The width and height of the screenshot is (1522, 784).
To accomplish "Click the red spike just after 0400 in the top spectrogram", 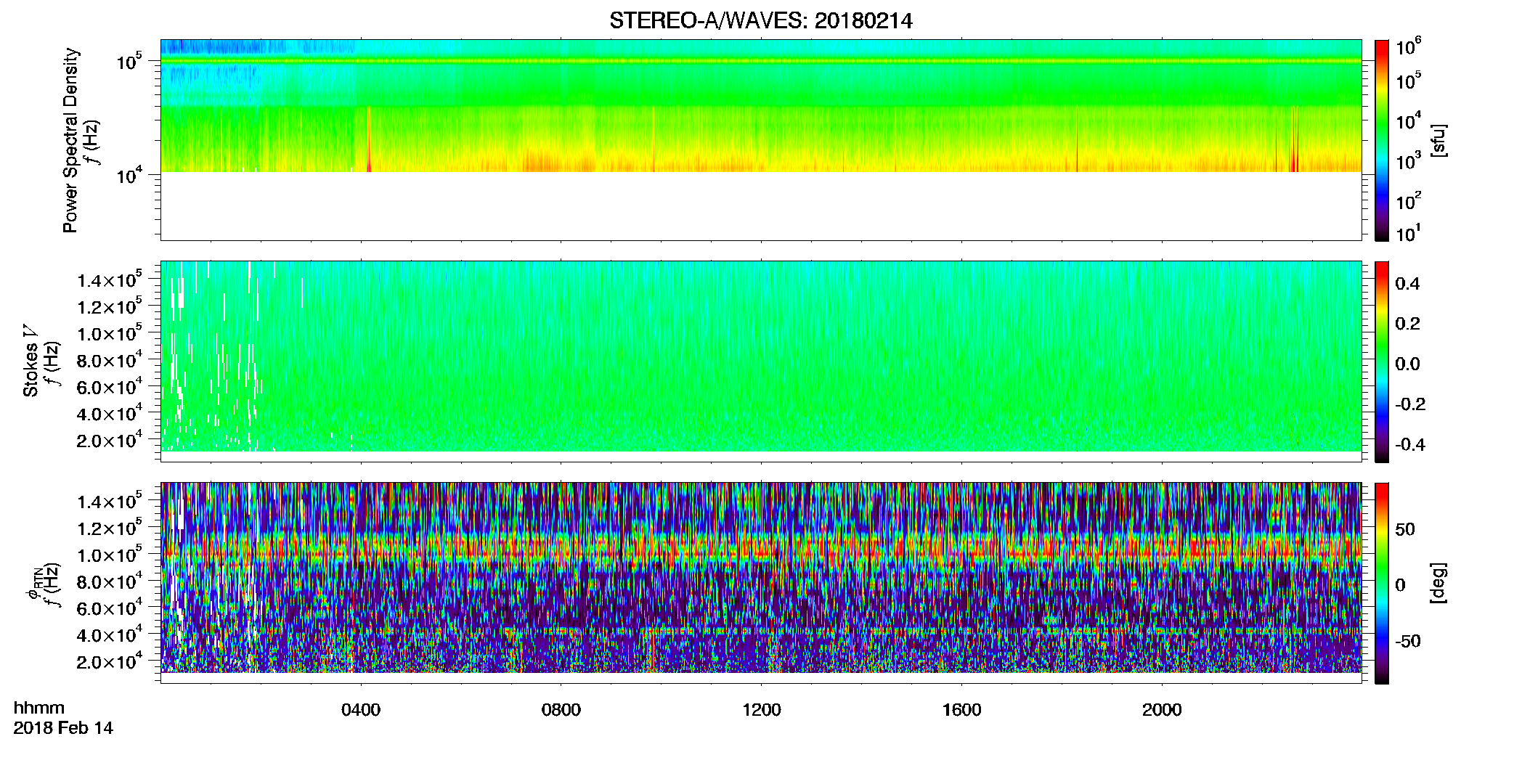I will pyautogui.click(x=369, y=139).
